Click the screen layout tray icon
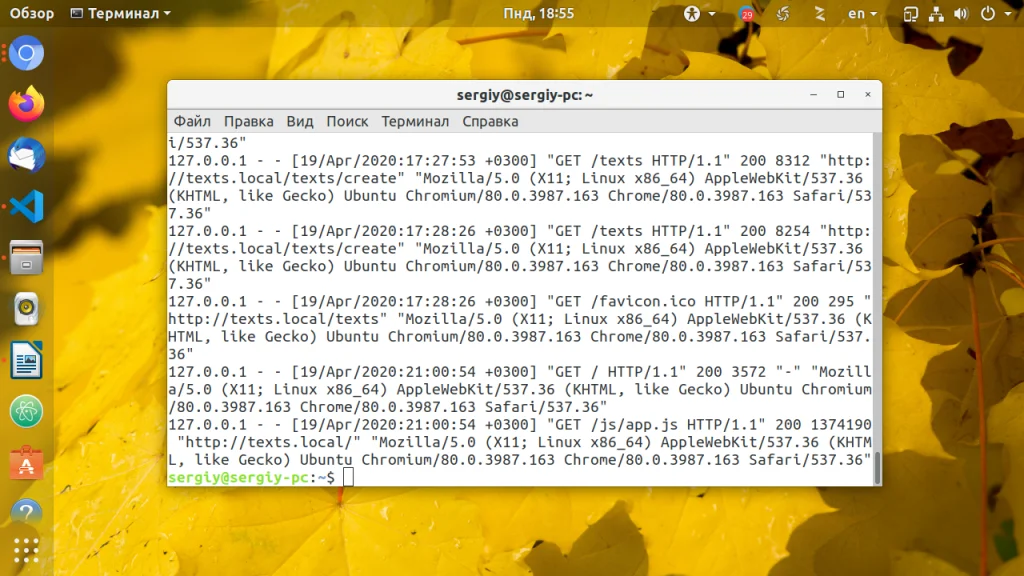This screenshot has height=576, width=1024. coord(910,14)
